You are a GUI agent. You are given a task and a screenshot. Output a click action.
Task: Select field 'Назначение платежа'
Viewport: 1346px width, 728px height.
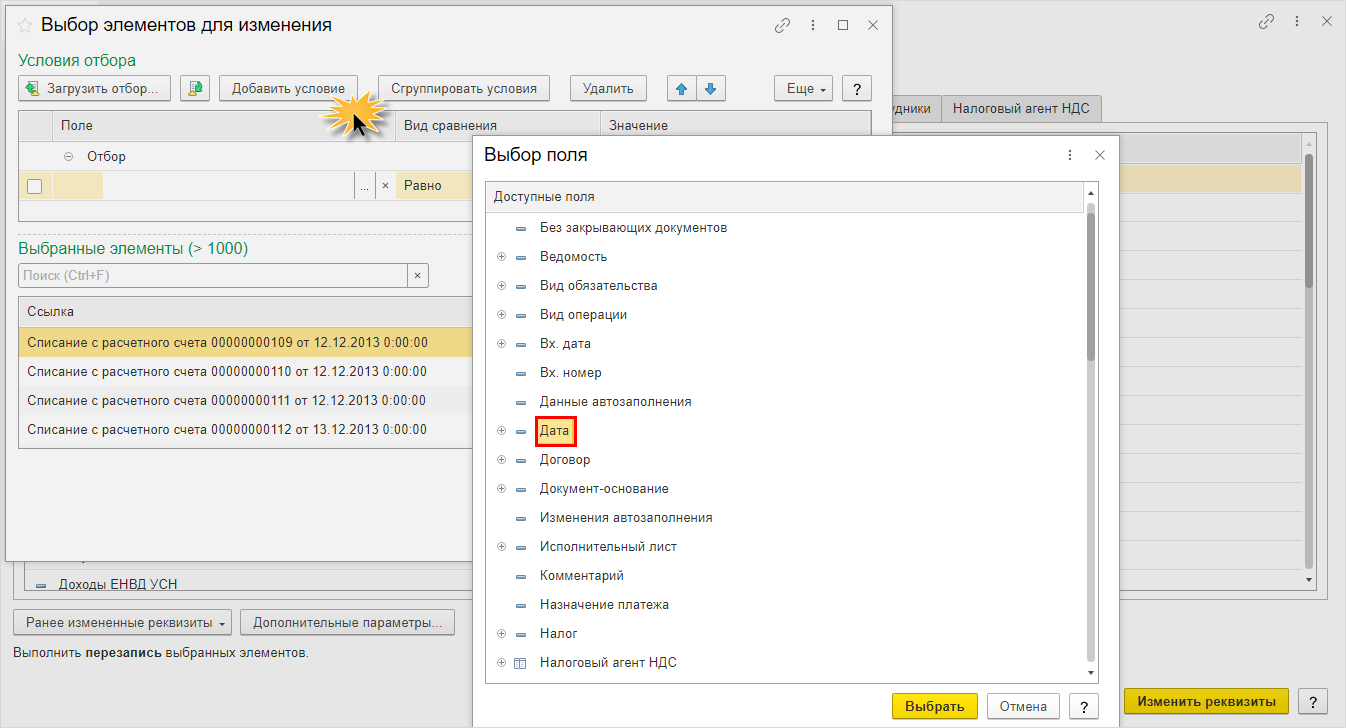tap(604, 605)
